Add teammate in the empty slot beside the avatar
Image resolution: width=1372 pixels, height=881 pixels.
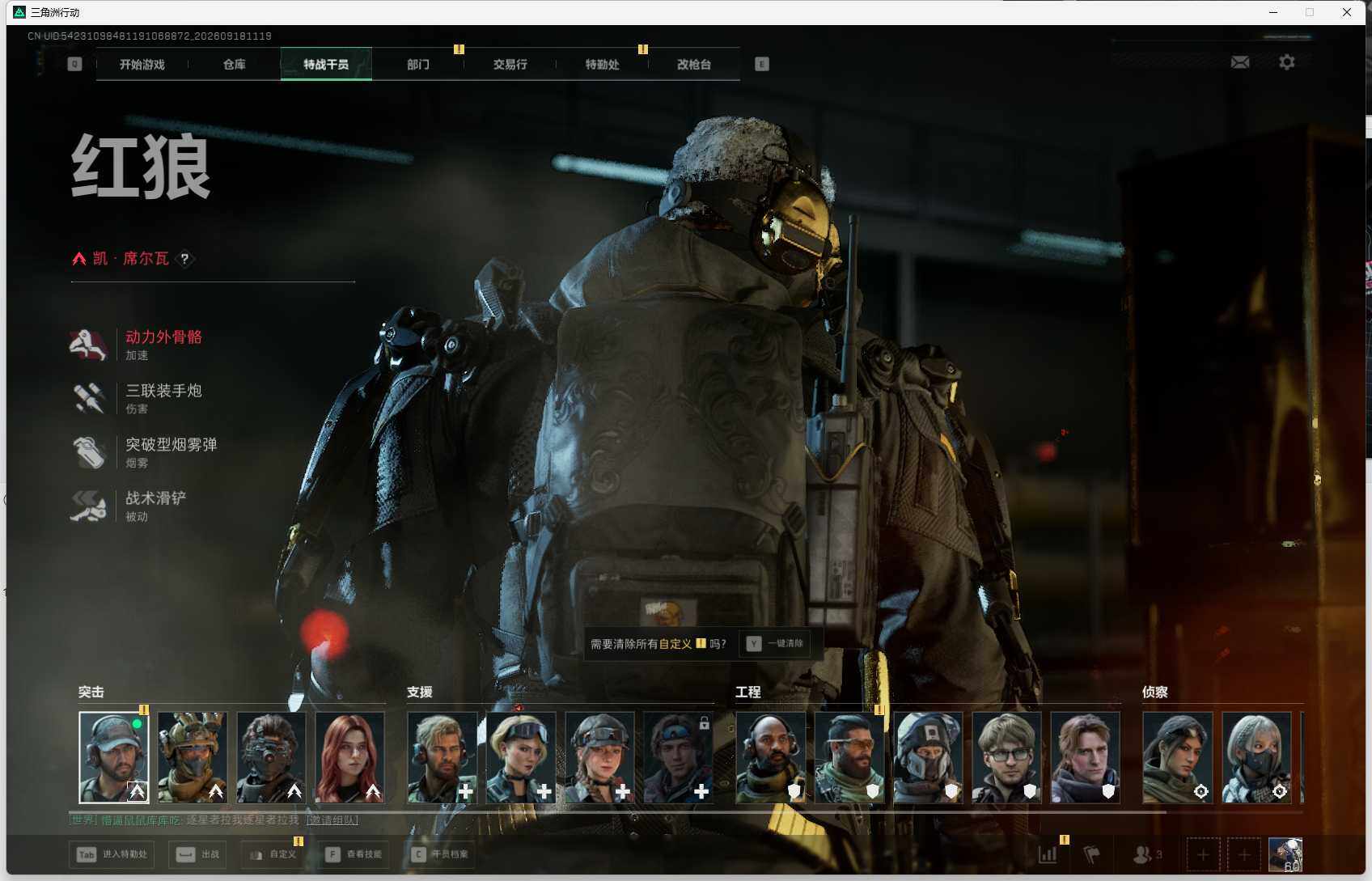click(1244, 854)
